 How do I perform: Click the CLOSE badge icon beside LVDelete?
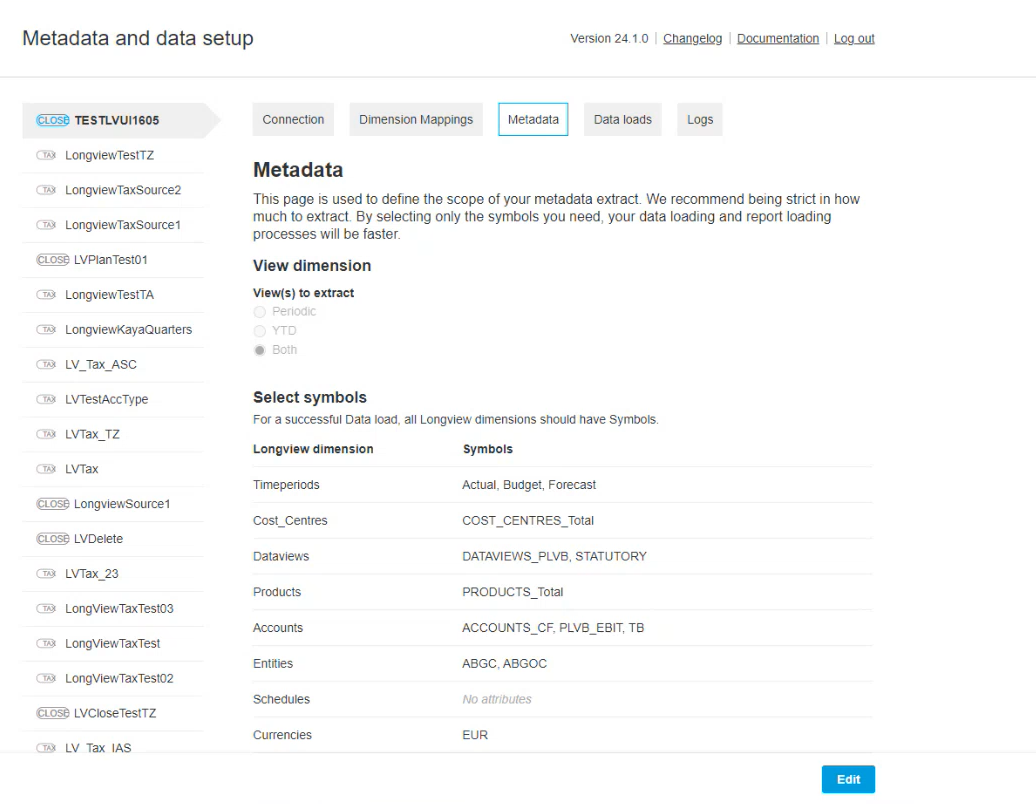tap(52, 539)
